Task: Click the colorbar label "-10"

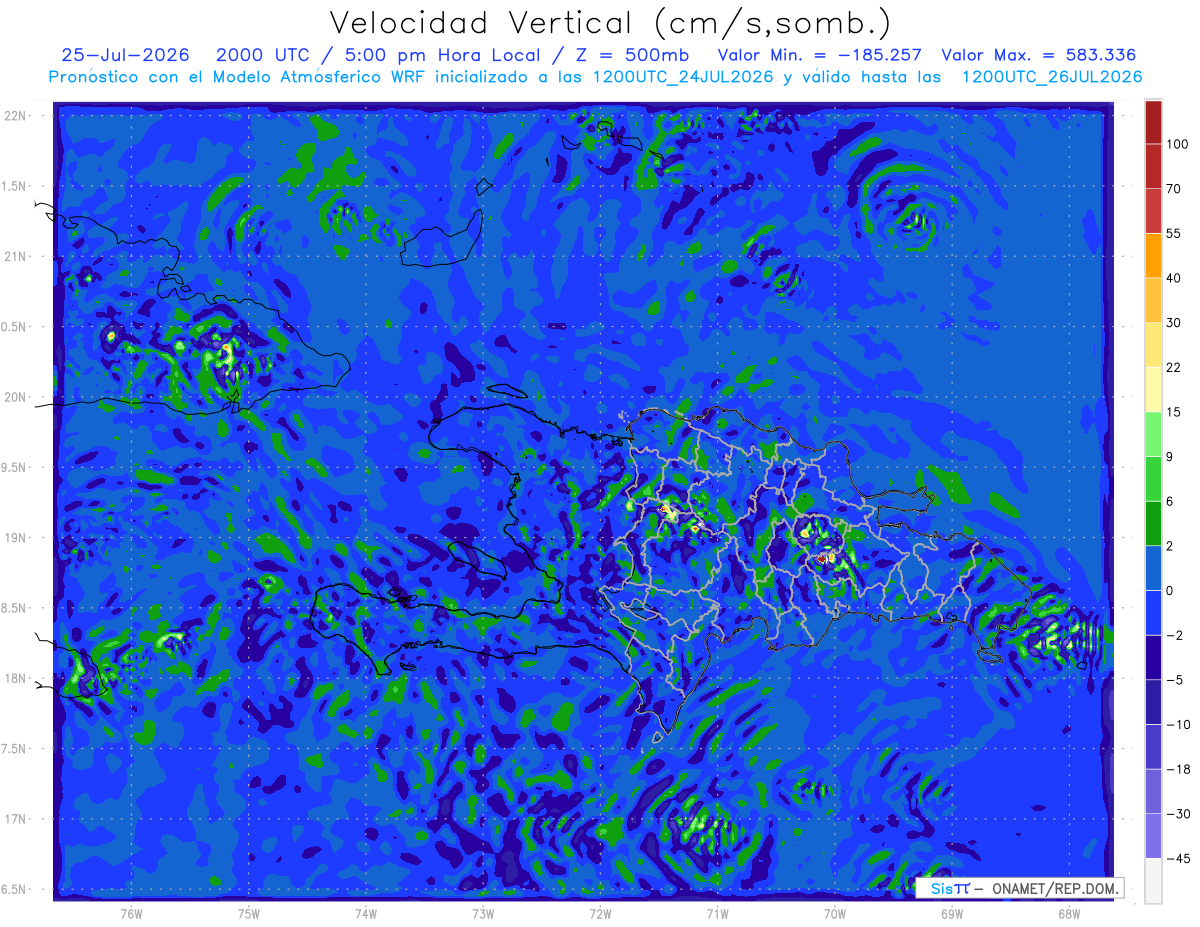Action: [x=1177, y=724]
